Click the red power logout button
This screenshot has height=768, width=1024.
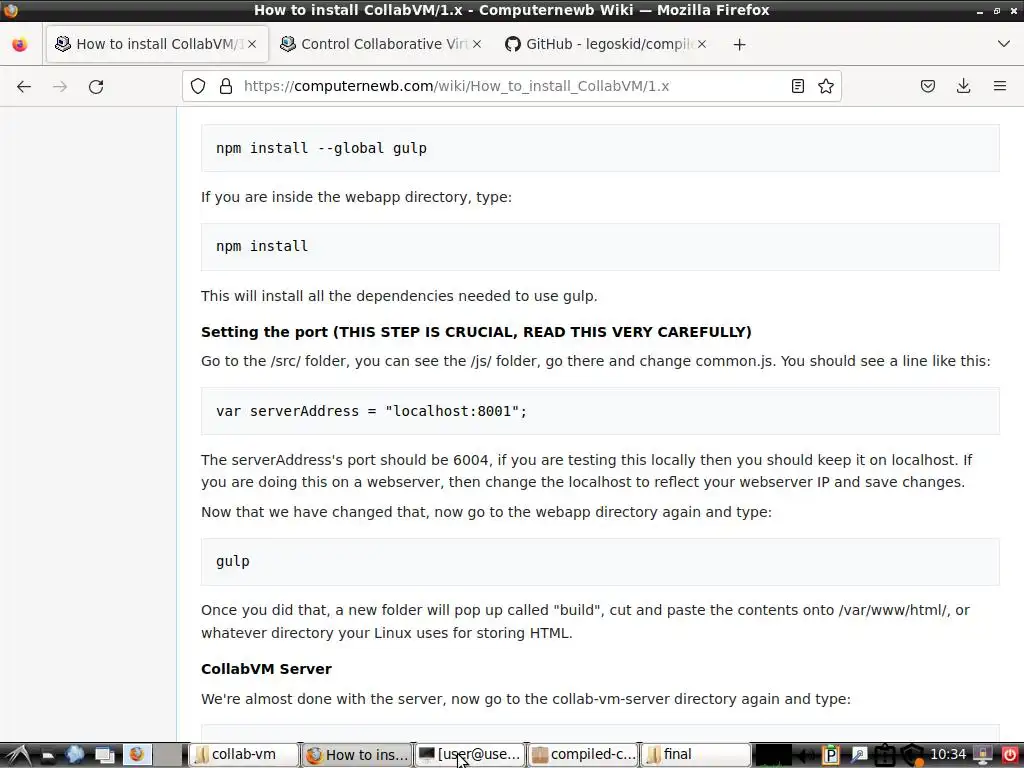[1010, 756]
